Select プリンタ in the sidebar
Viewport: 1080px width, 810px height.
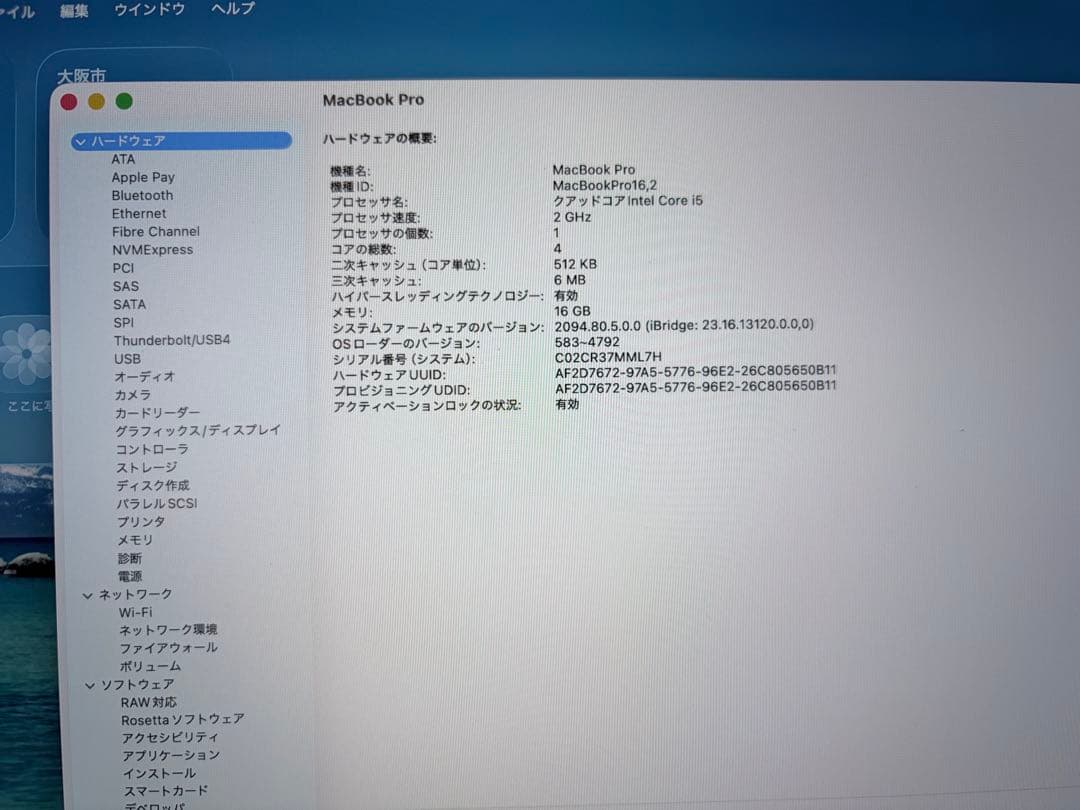click(141, 521)
